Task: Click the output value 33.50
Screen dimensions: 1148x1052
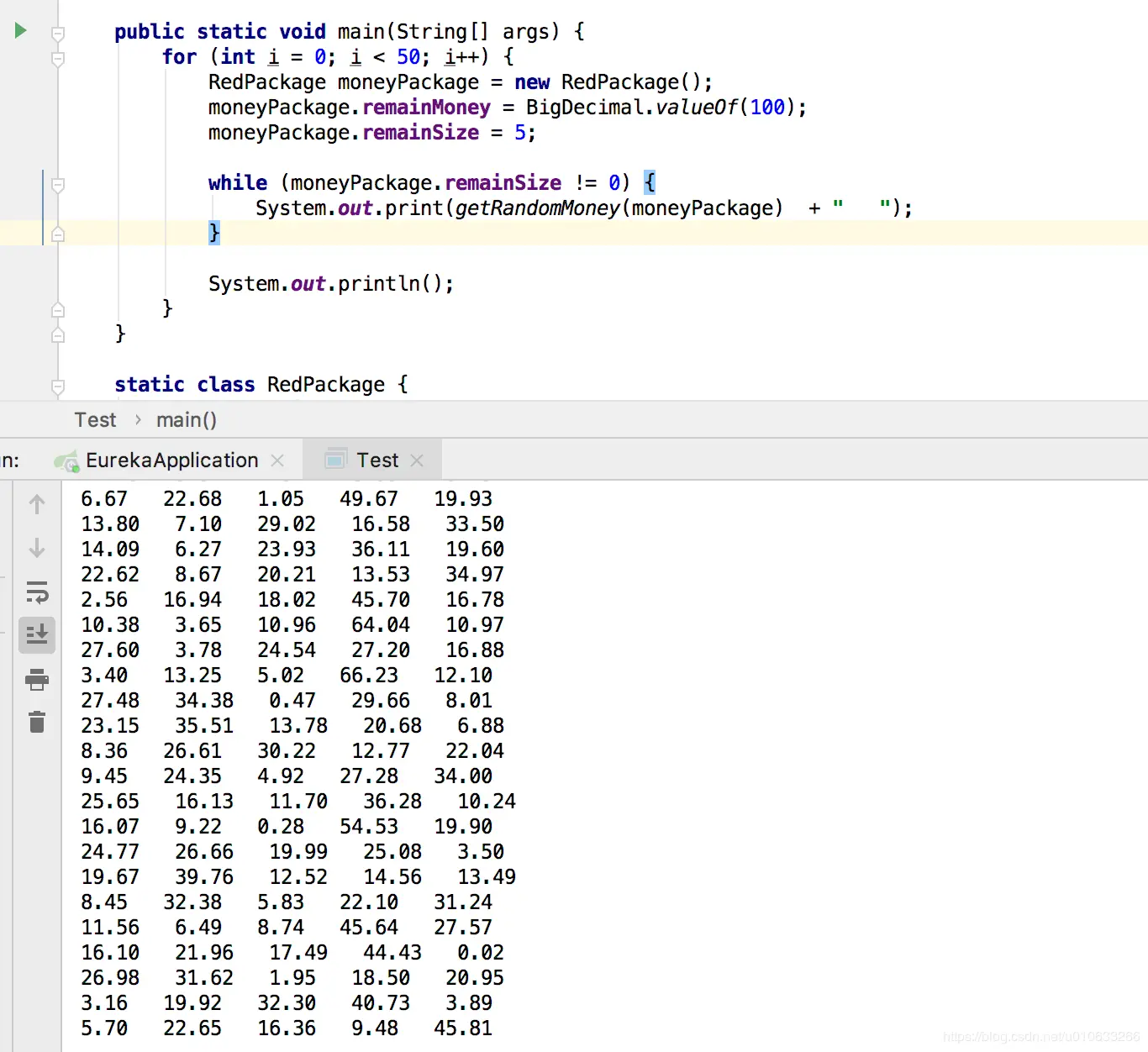Action: click(475, 524)
